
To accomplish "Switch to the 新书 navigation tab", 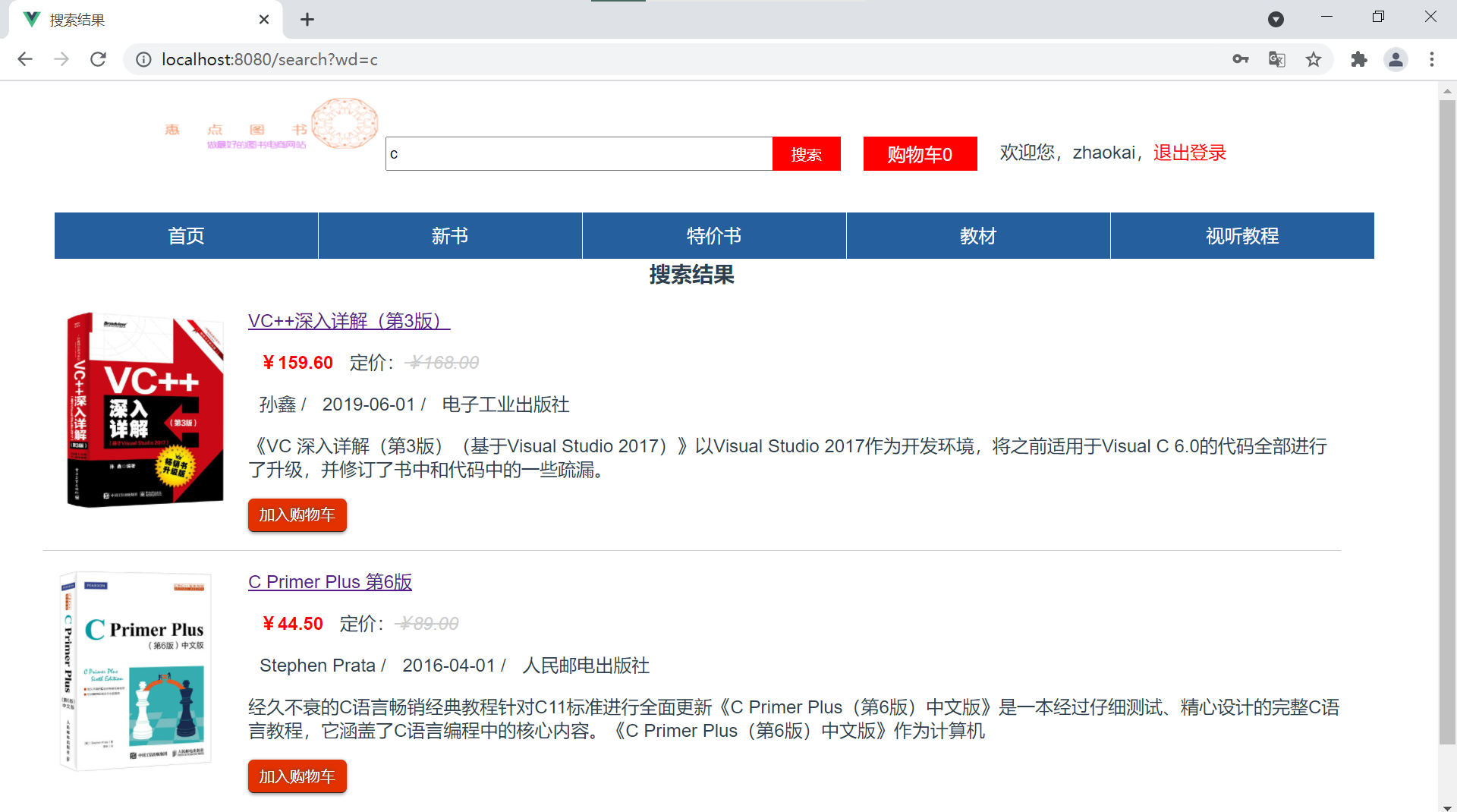I will coord(449,235).
